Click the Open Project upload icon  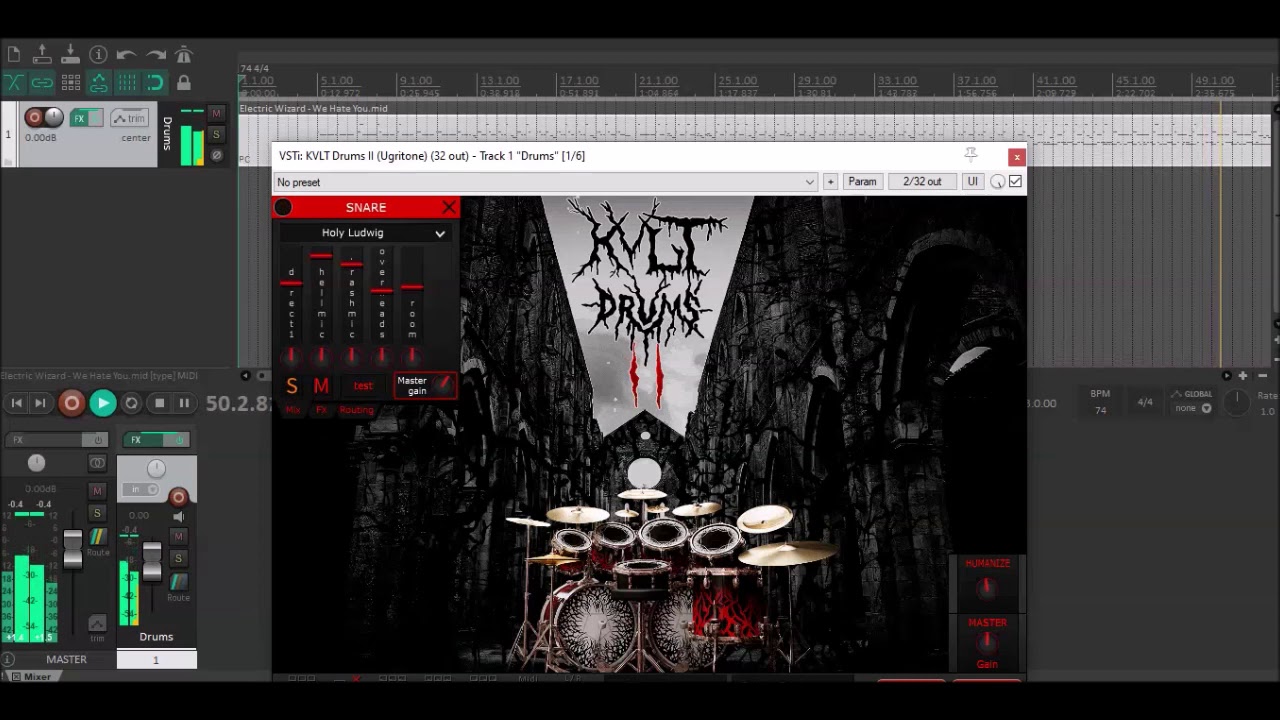pos(42,55)
